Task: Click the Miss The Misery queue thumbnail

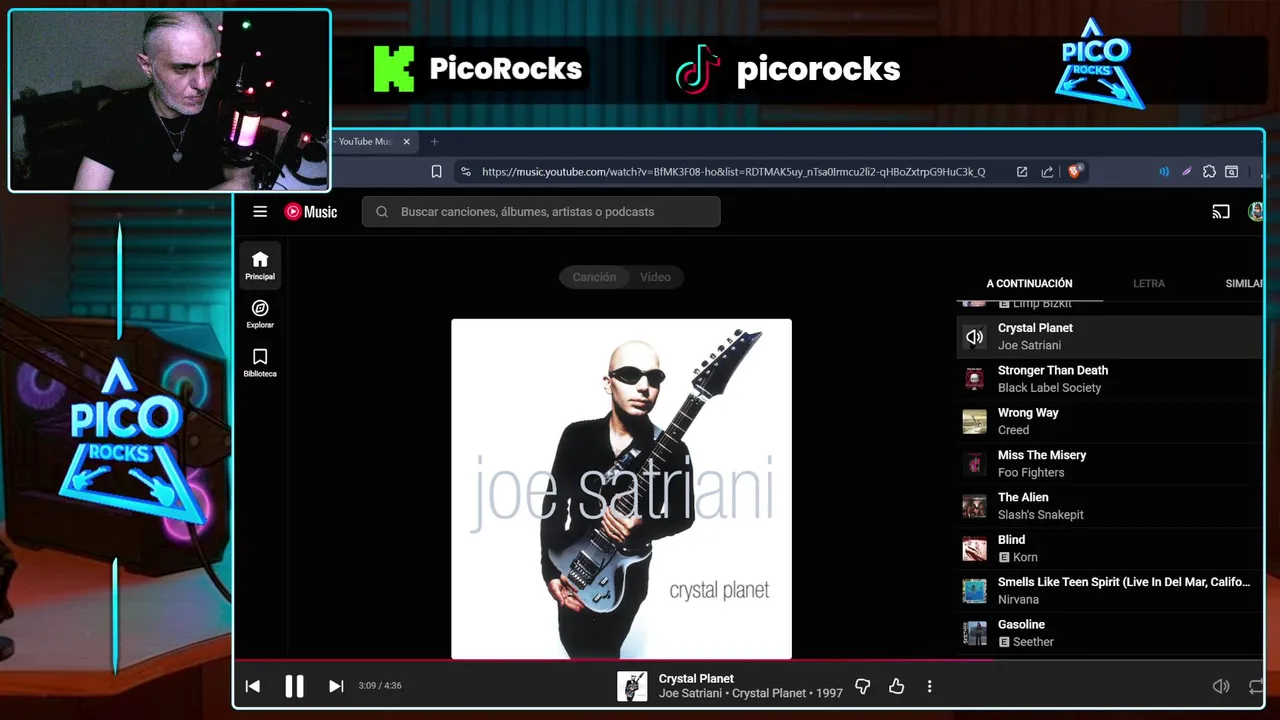Action: coord(974,464)
